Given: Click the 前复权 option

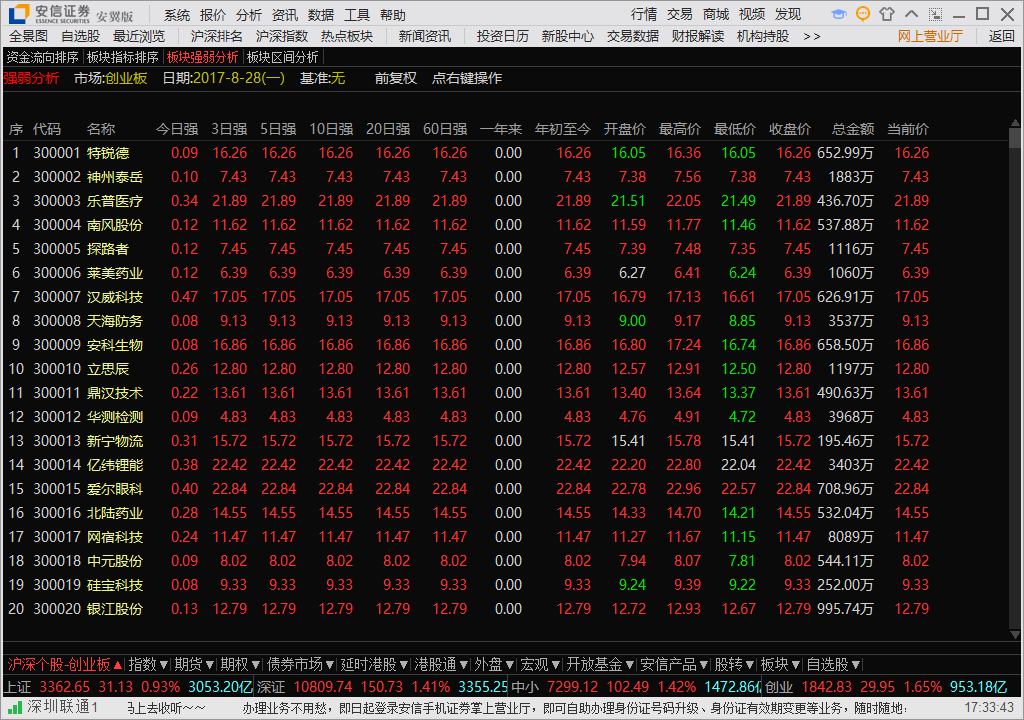Looking at the screenshot, I should (396, 78).
